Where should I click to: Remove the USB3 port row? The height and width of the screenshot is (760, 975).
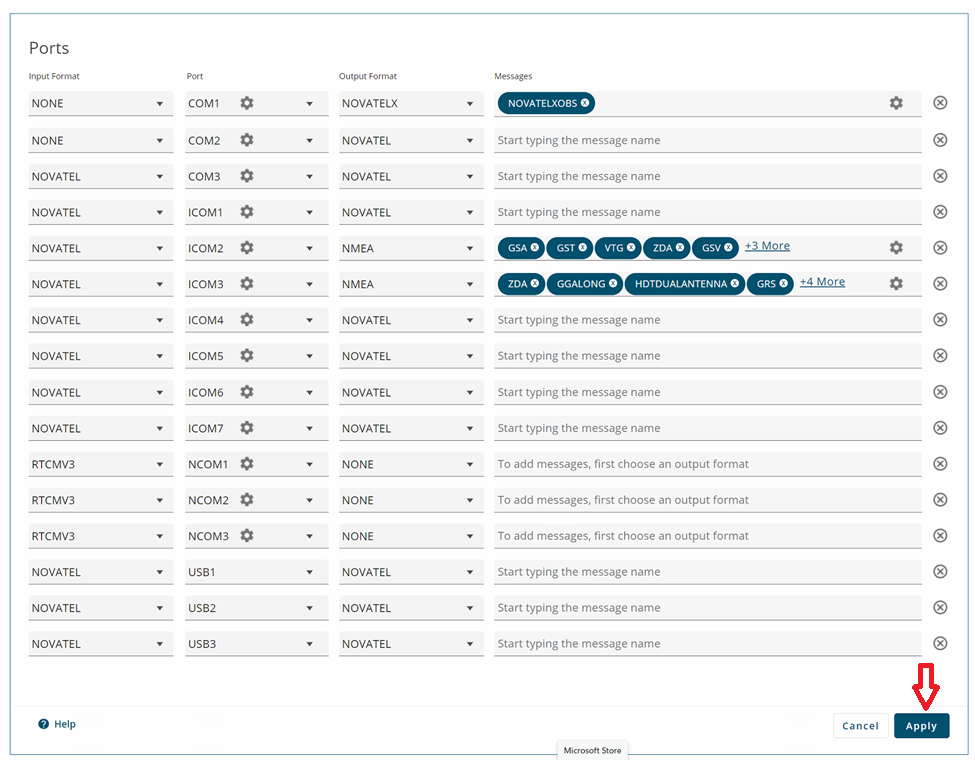(x=940, y=644)
